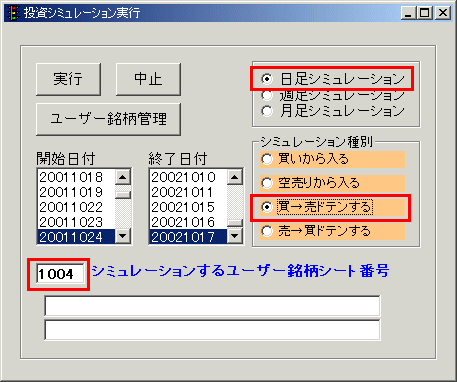Click the 終了日付 scrollbar thumb
This screenshot has width=457, height=382.
[235, 223]
